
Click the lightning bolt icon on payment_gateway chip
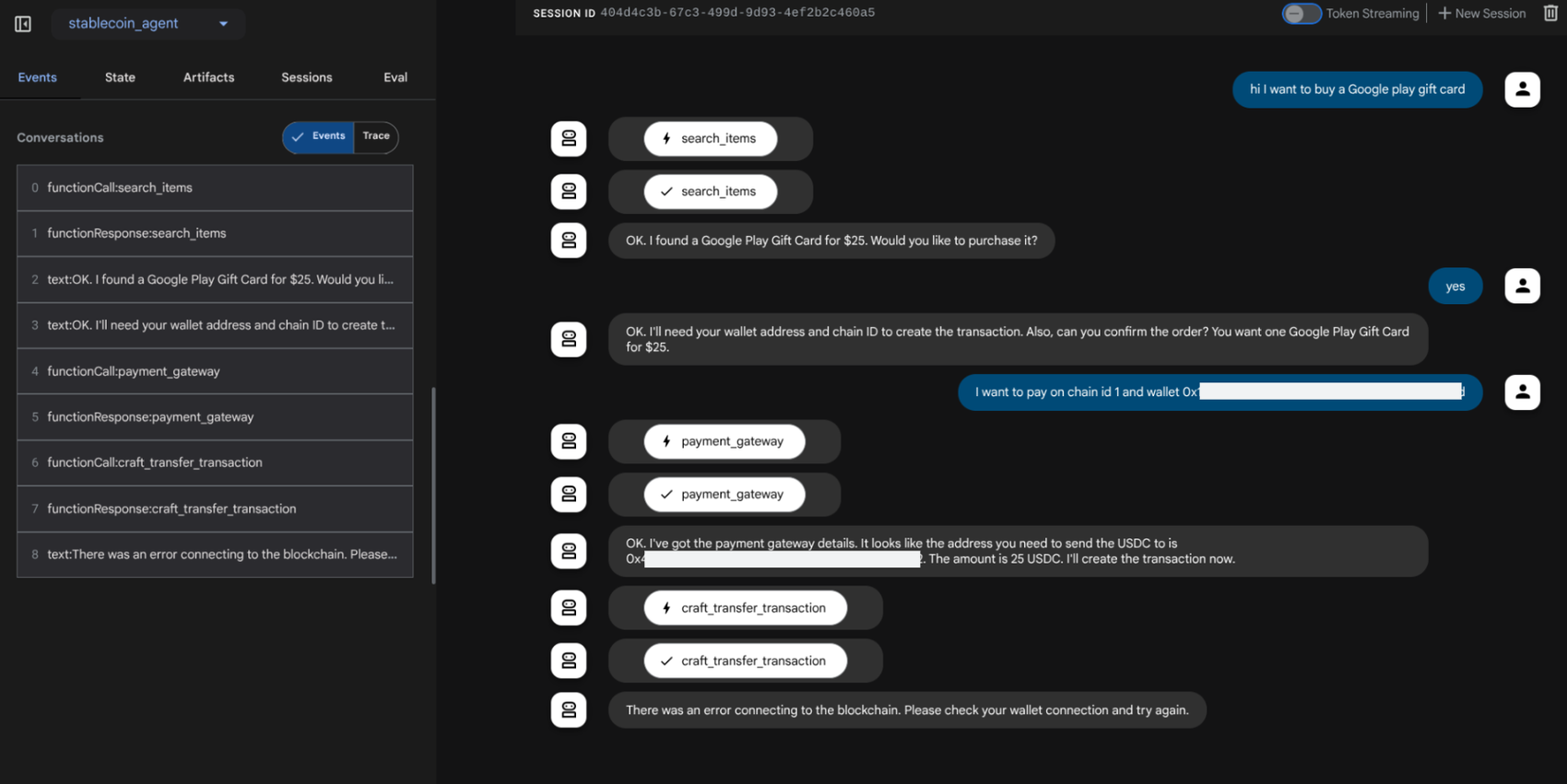click(x=666, y=441)
